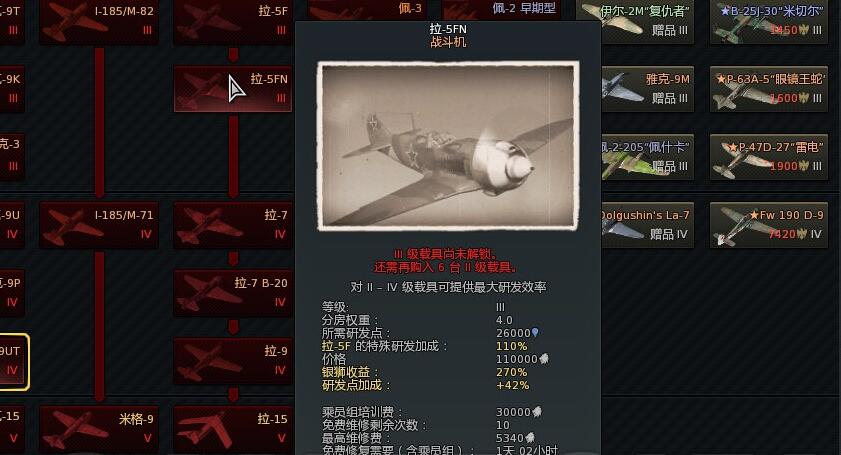Click the 雅克-9M gift aircraft card
841x455 pixels.
point(647,89)
